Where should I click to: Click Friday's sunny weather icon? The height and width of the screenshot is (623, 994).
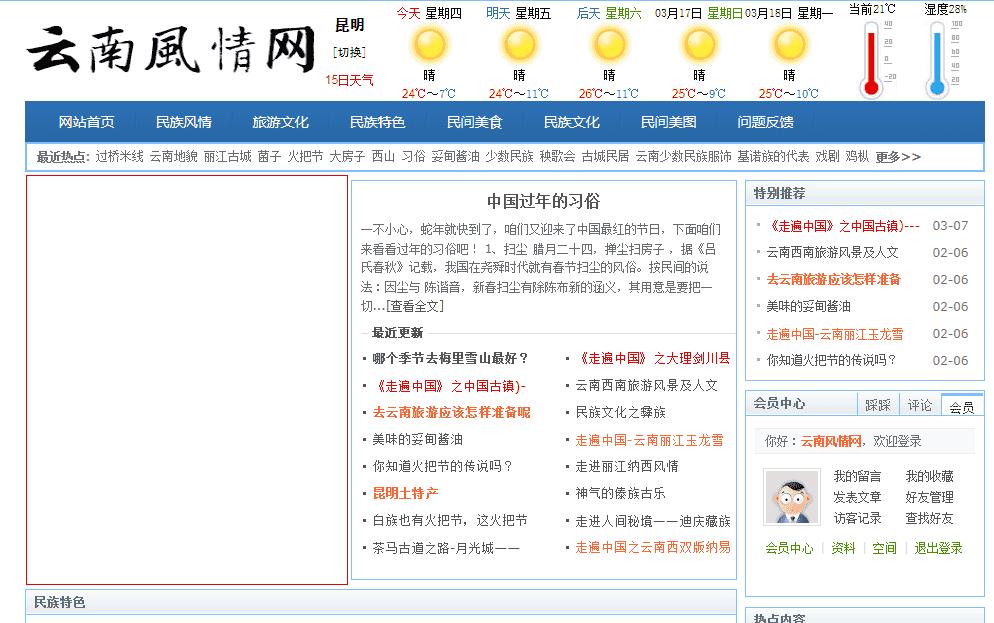coord(520,46)
